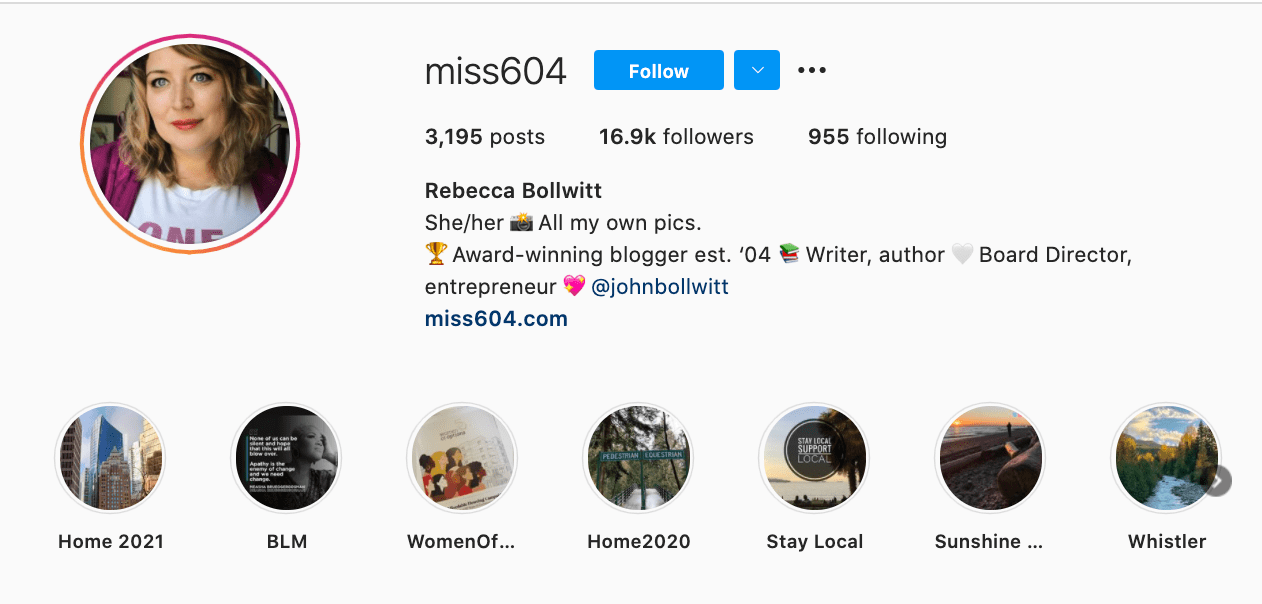
Task: Select the 3,195 posts count
Action: [485, 137]
